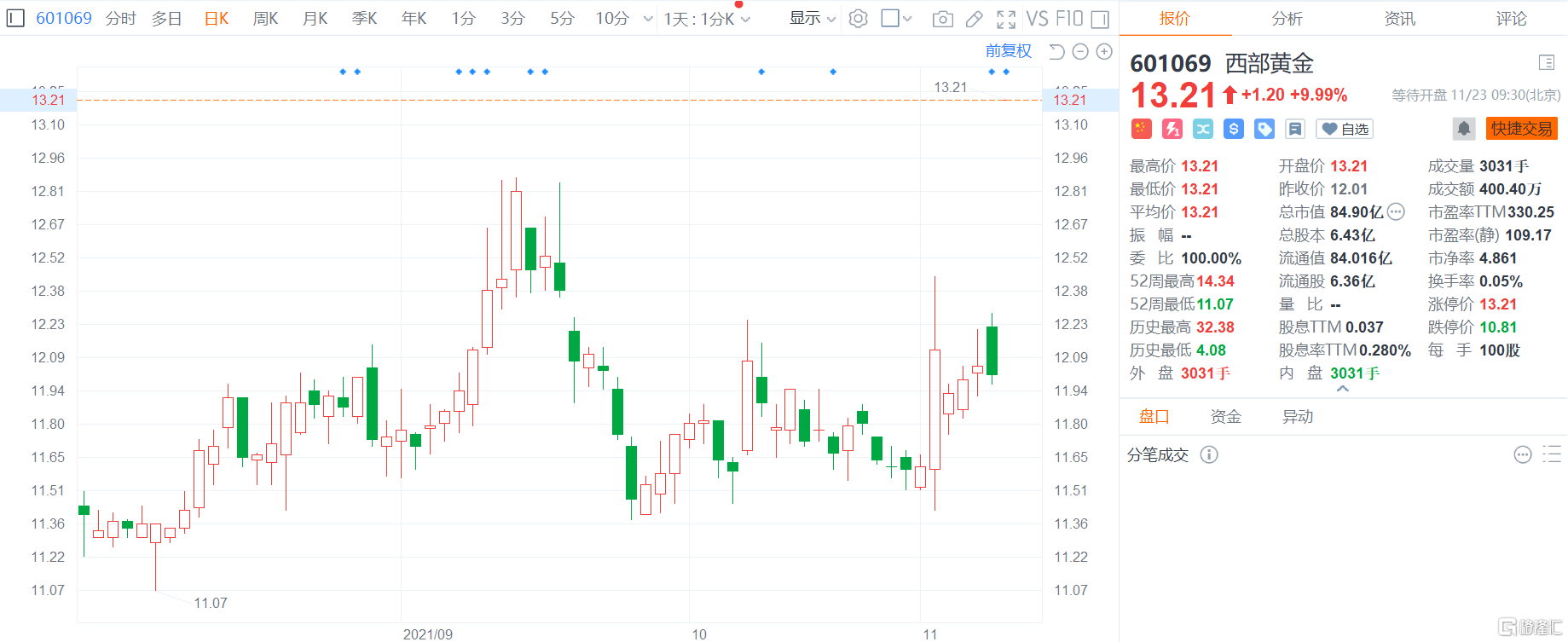Switch to 分时 intraday chart

click(121, 18)
